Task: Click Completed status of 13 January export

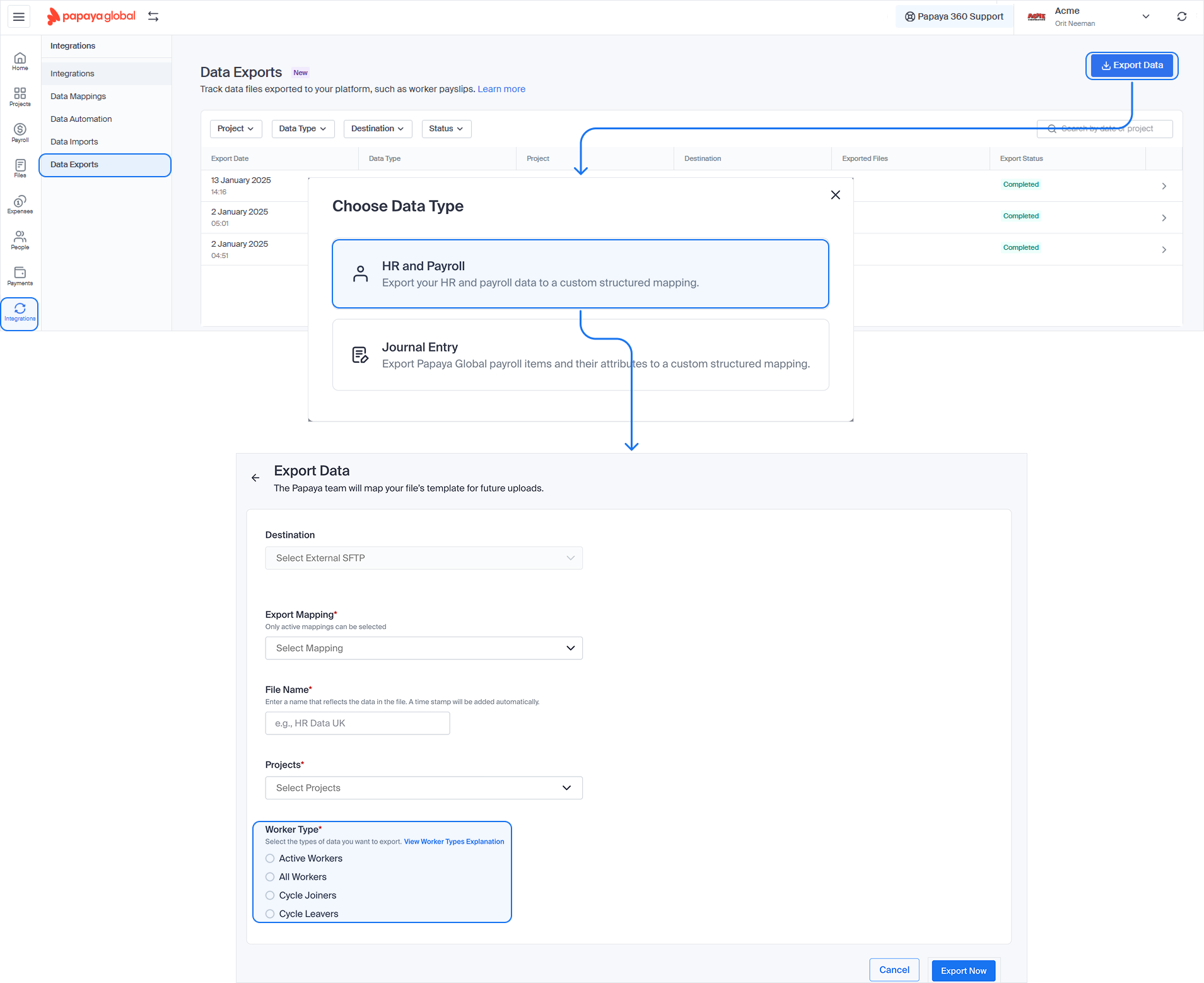Action: 1020,185
